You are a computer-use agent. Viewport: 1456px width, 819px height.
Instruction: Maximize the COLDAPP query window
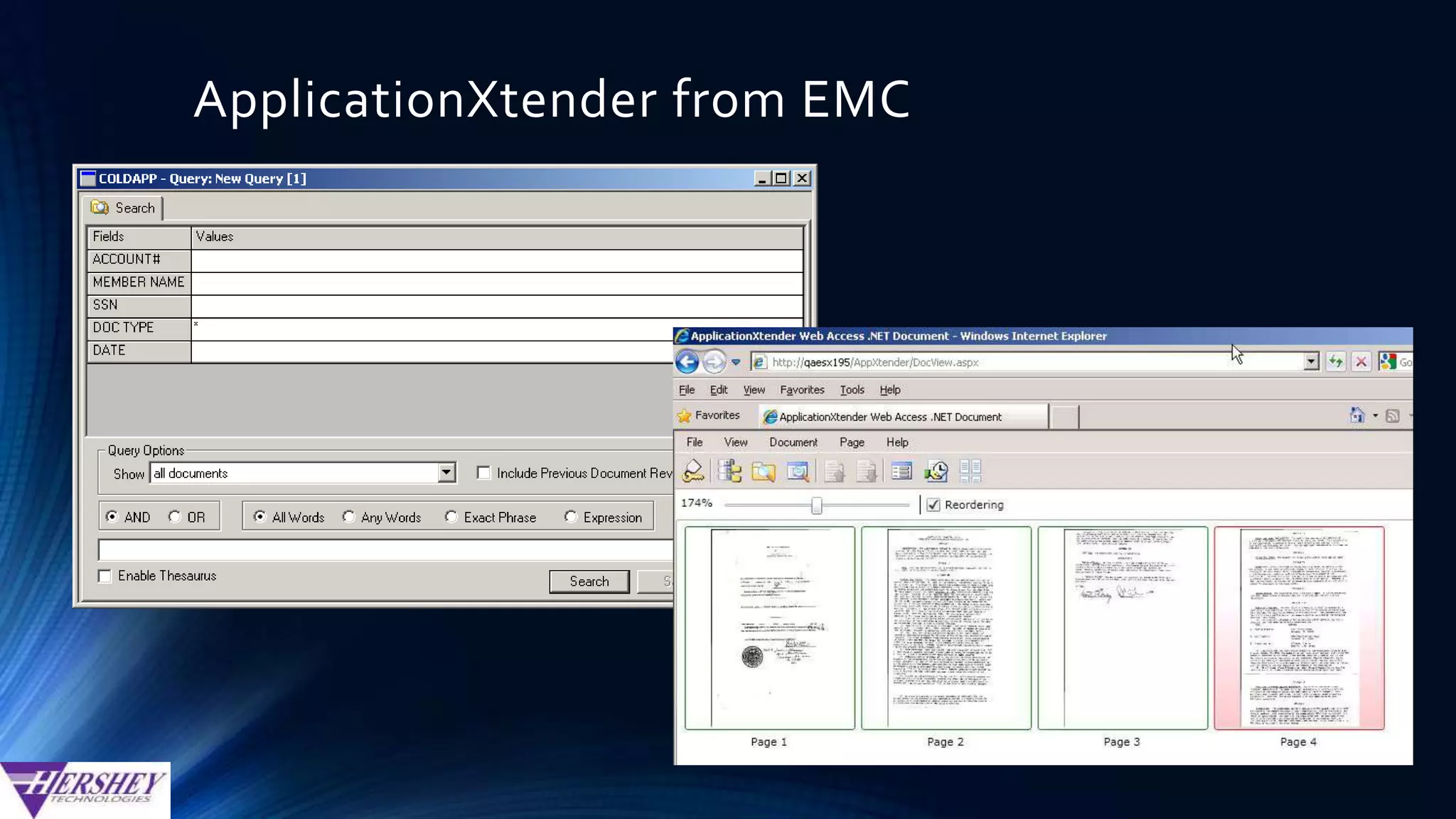[781, 178]
